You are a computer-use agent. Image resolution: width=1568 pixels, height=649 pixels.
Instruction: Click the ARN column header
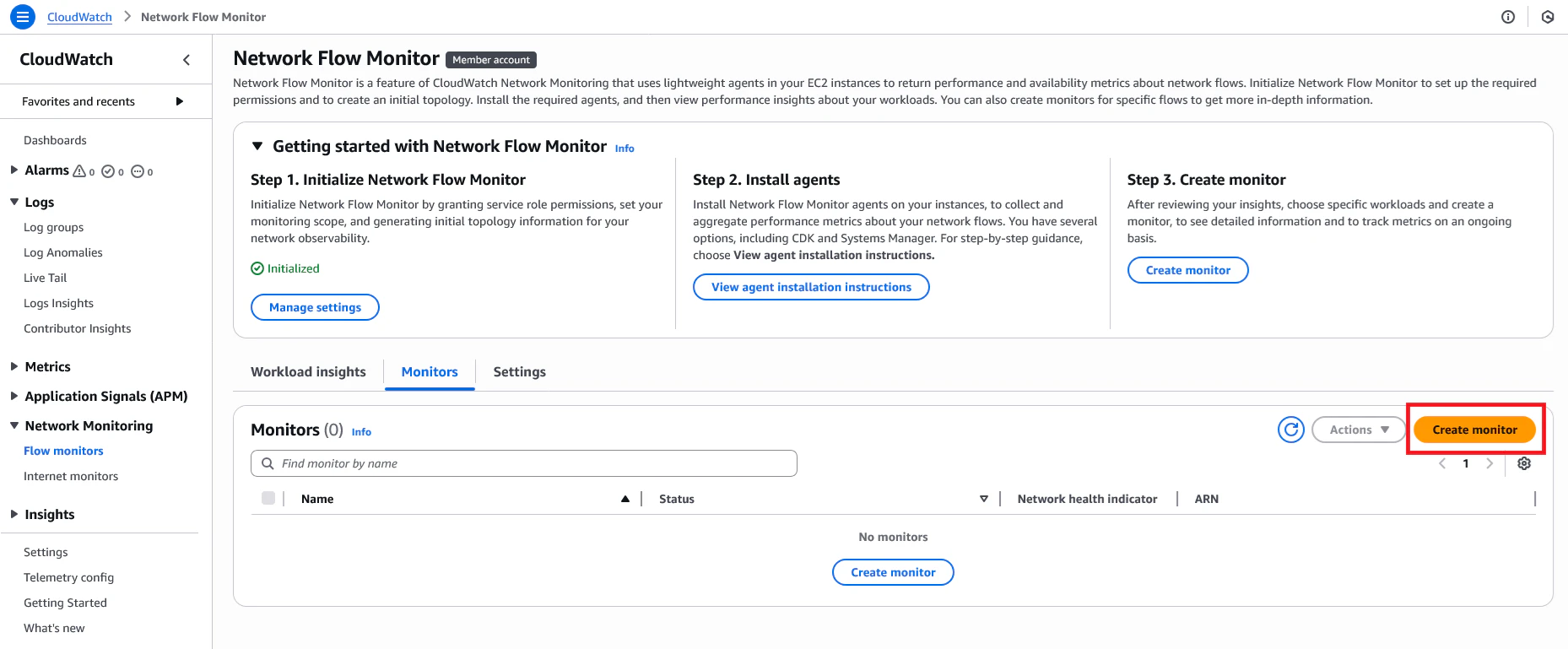(1207, 499)
